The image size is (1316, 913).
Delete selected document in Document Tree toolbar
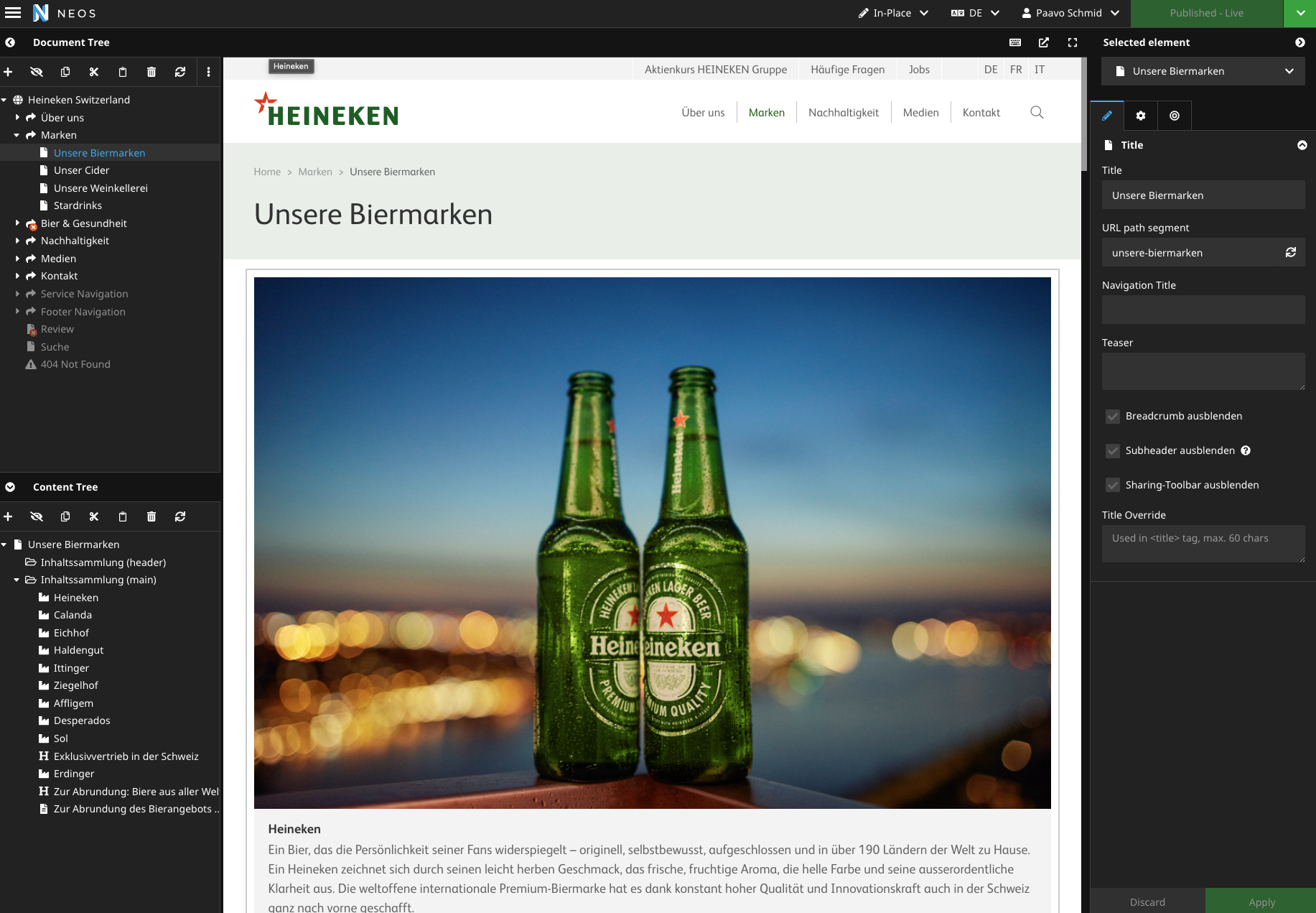pyautogui.click(x=151, y=72)
